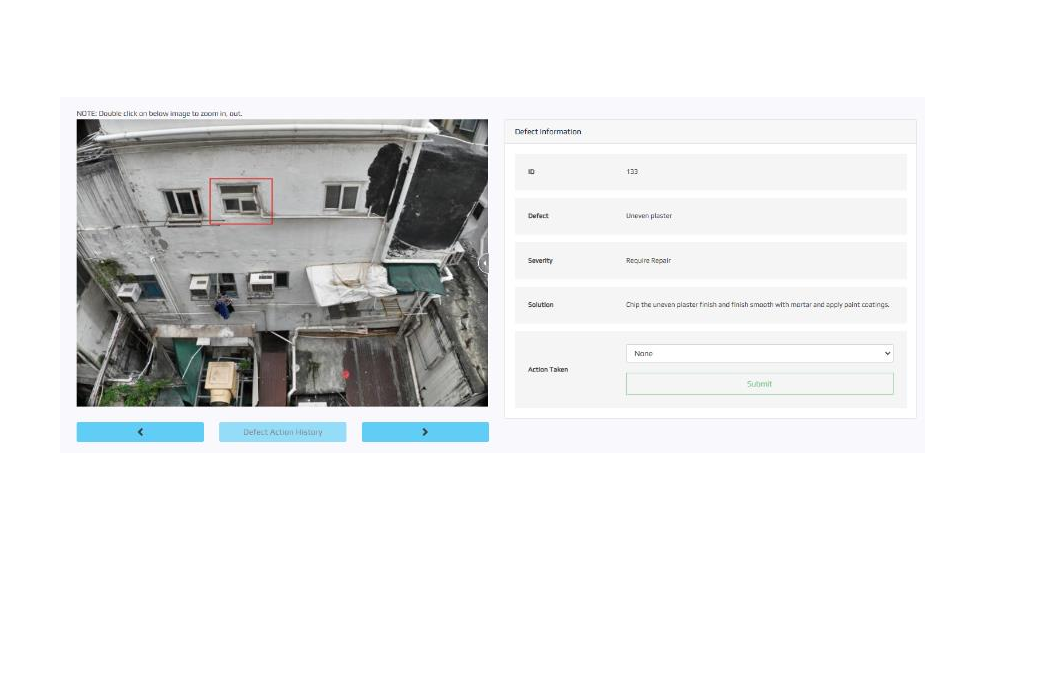1047x678 pixels.
Task: Click the 'Defect' row label
Action: tap(538, 216)
